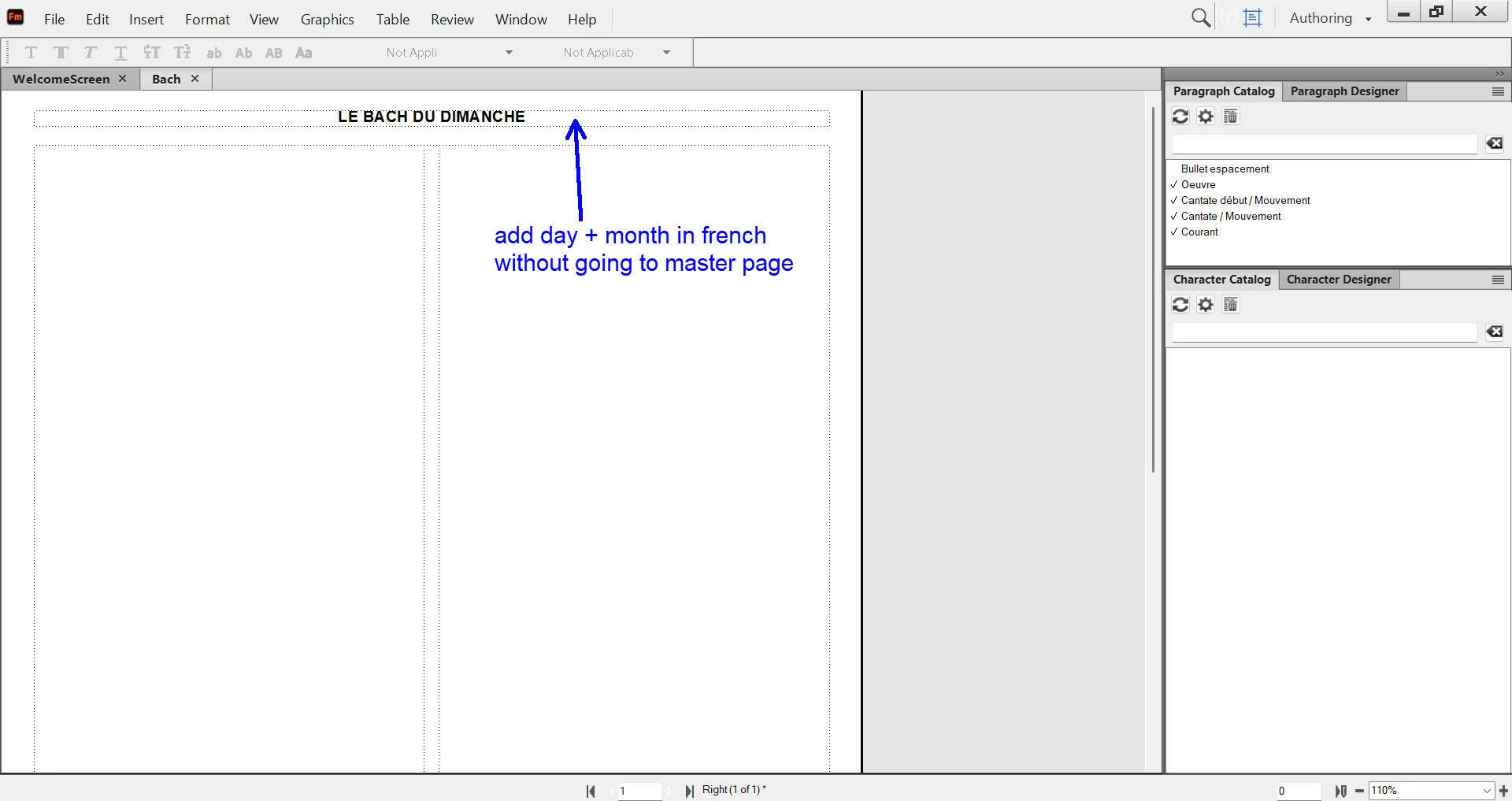The image size is (1512, 801).
Task: Toggle bold text formatting
Action: [61, 53]
